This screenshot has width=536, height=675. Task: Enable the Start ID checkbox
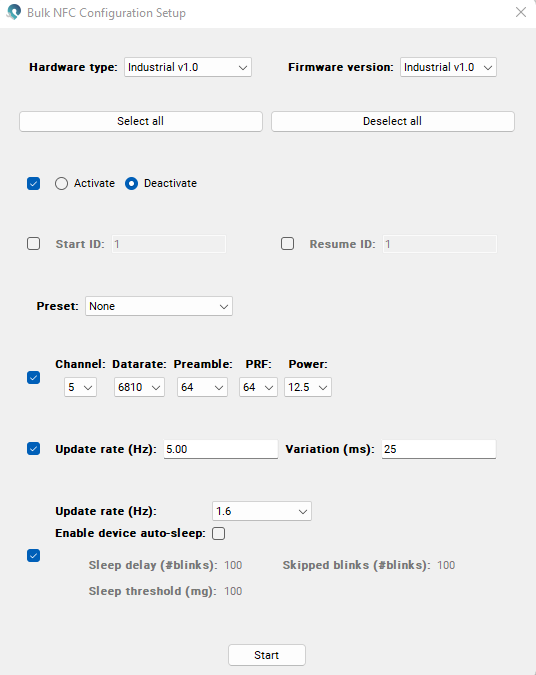[x=34, y=244]
